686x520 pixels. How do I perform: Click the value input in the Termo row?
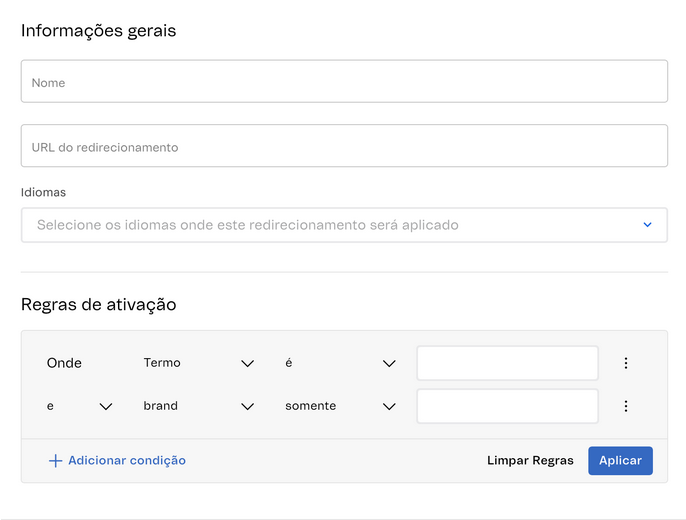tap(507, 363)
